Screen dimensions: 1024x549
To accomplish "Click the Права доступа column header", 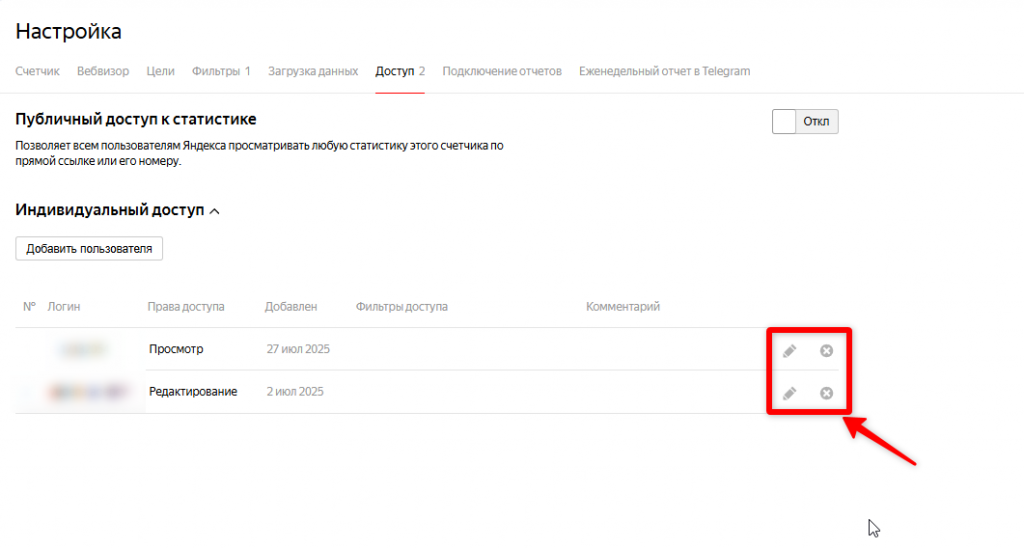I will coord(186,306).
